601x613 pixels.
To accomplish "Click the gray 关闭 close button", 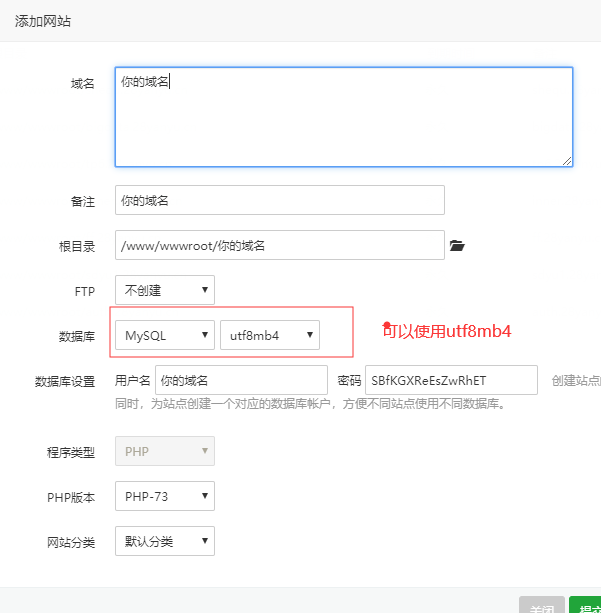I will coord(542,605).
